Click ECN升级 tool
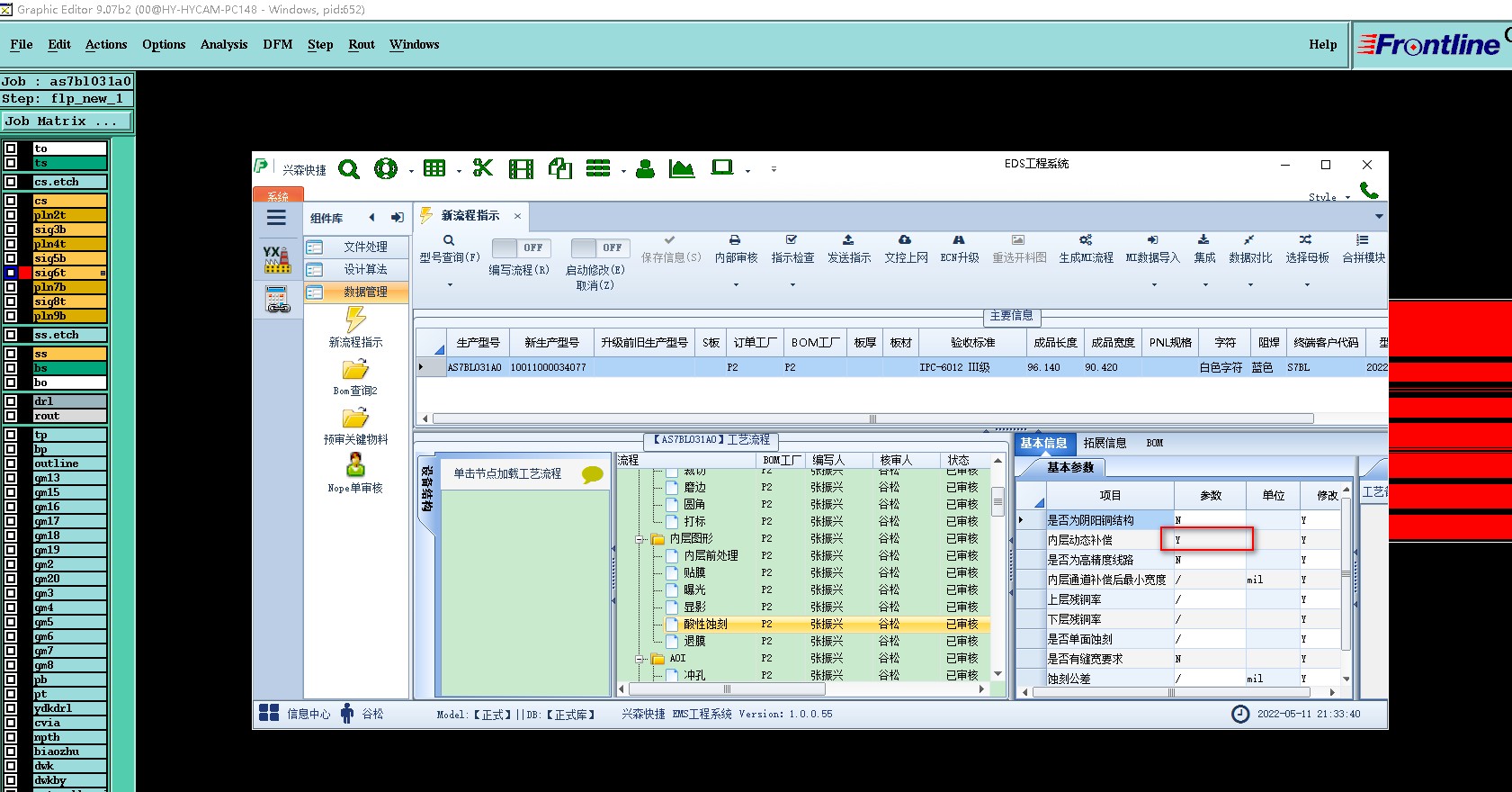 [959, 248]
